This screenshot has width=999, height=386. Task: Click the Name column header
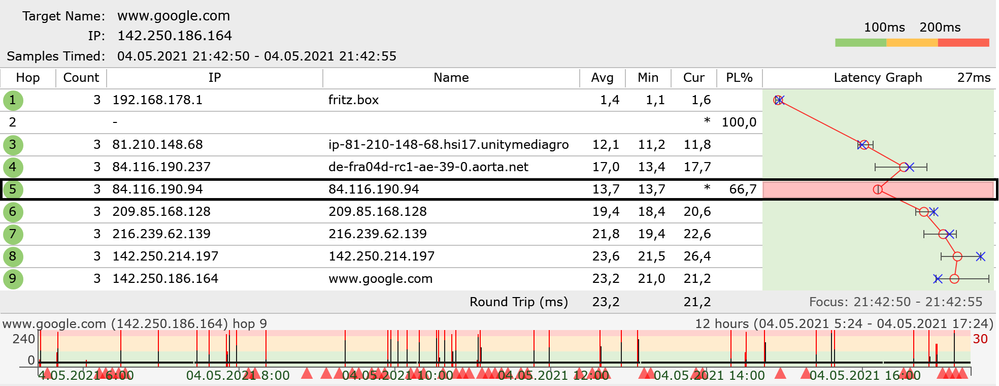[x=451, y=78]
